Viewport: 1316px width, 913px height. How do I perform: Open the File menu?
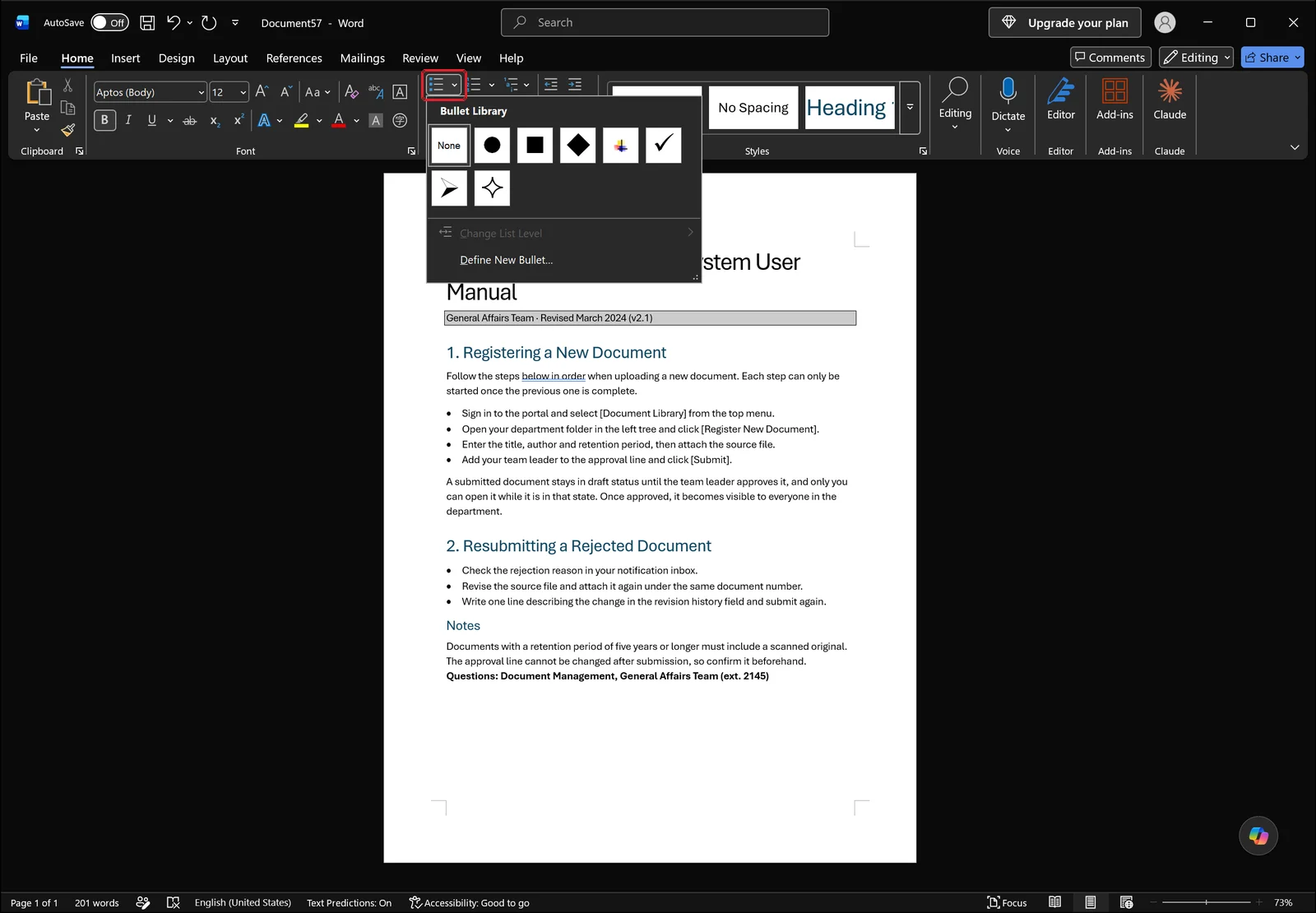point(29,58)
